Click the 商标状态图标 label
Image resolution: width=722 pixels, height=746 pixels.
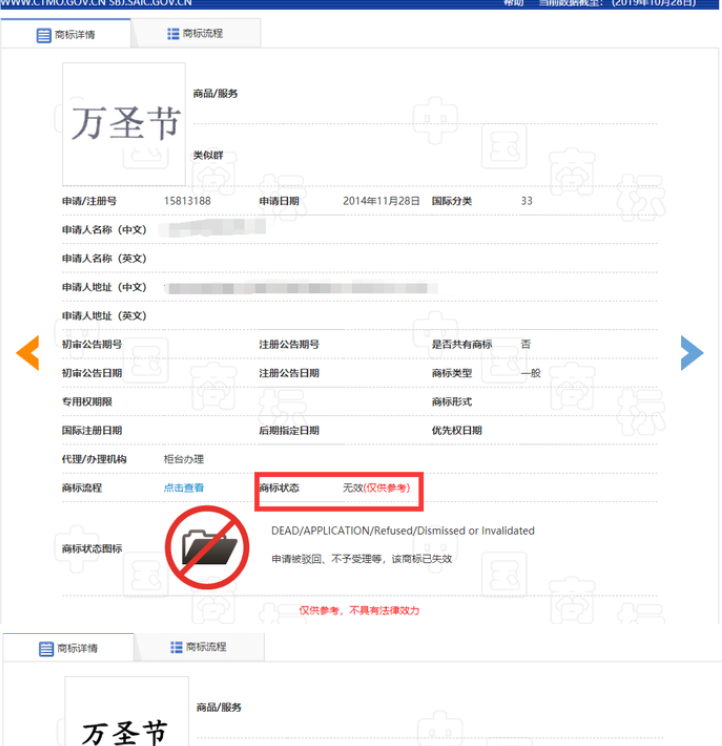click(x=92, y=549)
